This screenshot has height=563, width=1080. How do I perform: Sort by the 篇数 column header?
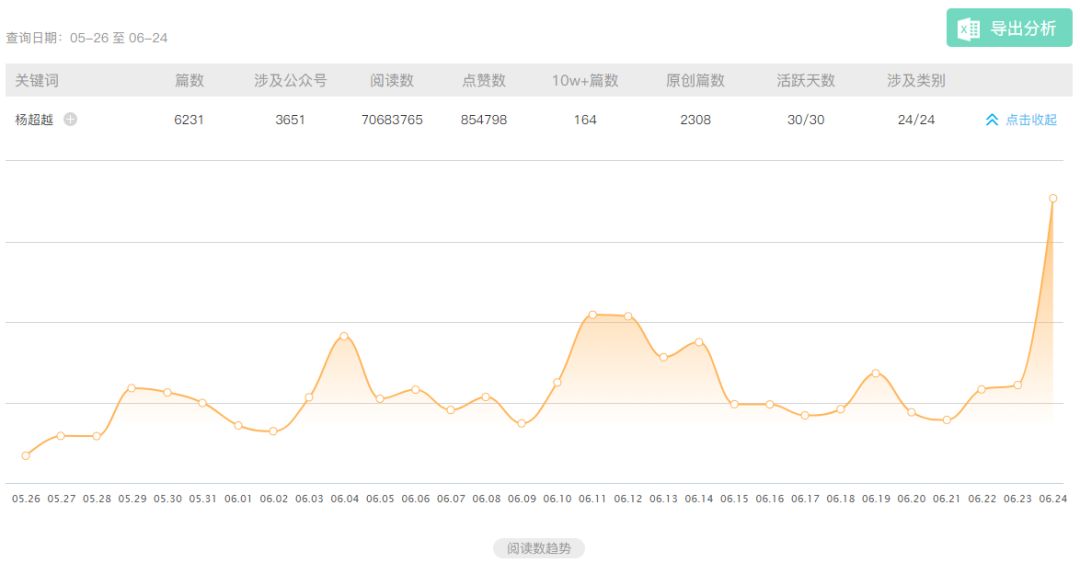pyautogui.click(x=189, y=80)
